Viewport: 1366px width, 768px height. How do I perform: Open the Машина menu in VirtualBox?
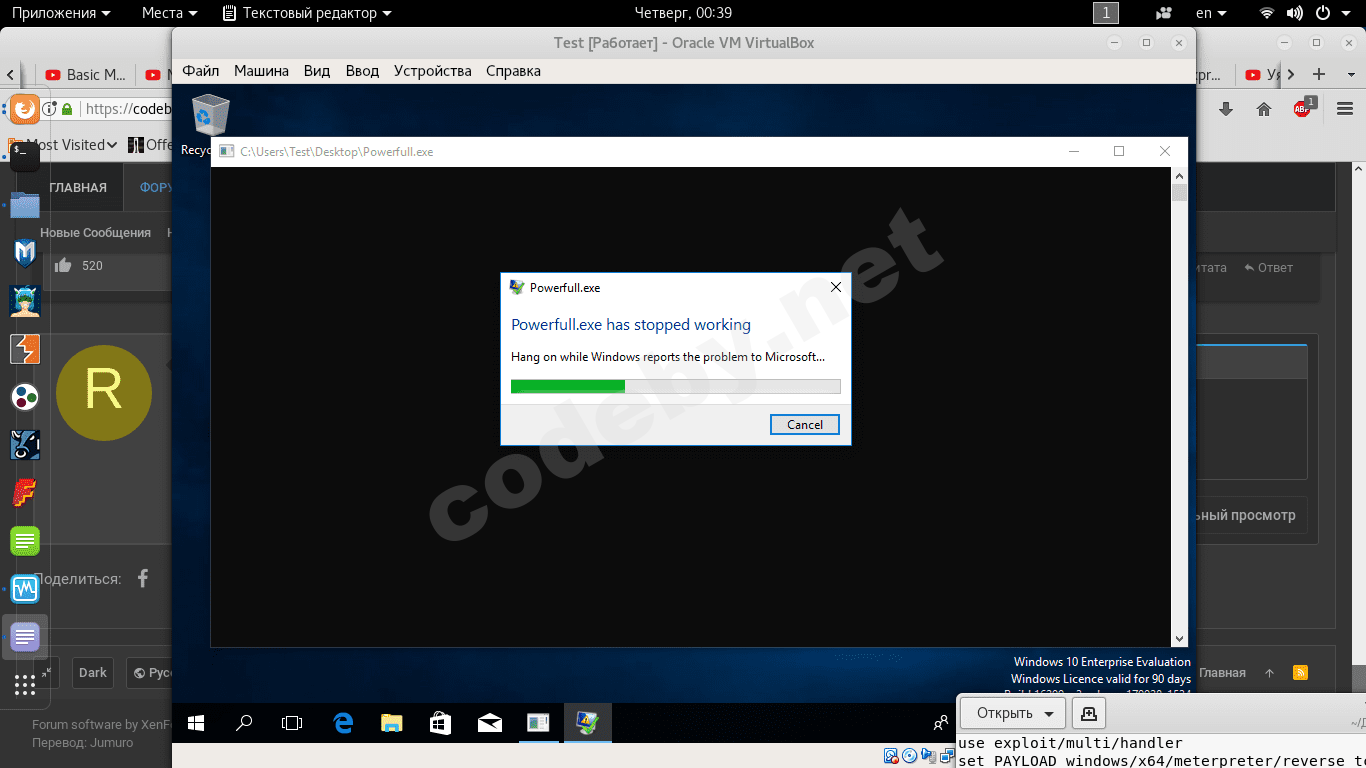(x=261, y=71)
